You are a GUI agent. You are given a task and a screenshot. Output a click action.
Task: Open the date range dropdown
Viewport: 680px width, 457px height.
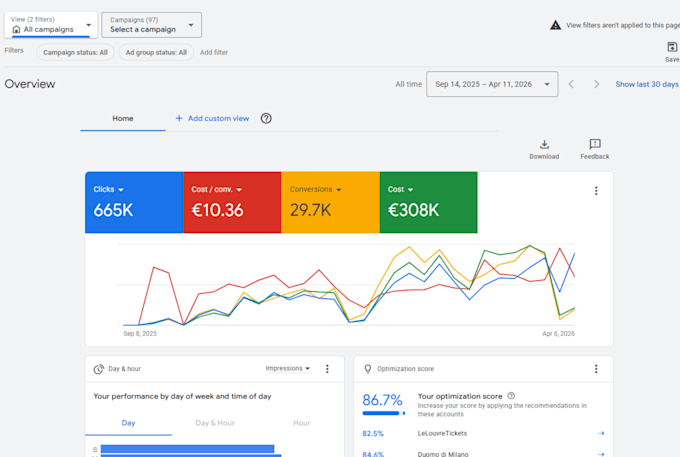tap(492, 84)
